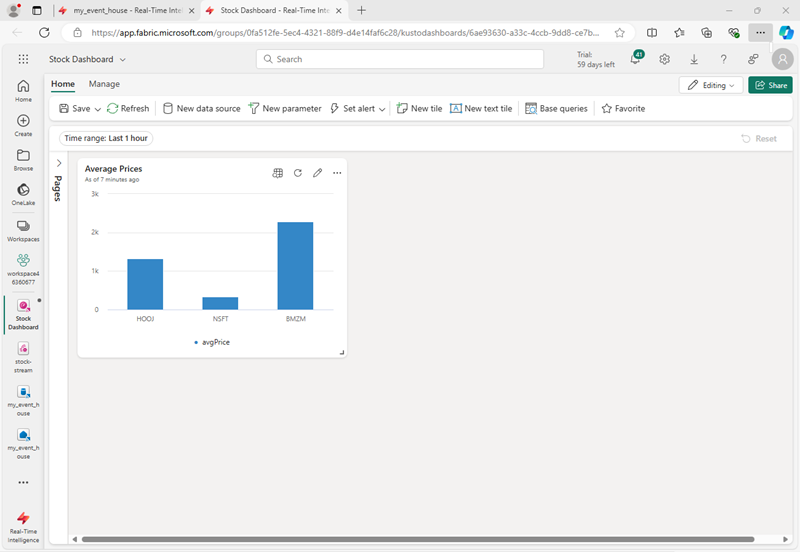Screen dimensions: 800x552
Task: Open Base queries
Action: point(556,109)
